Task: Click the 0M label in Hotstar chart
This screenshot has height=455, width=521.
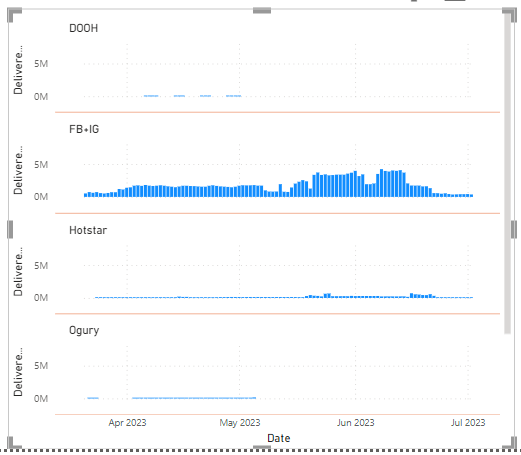Action: coord(41,297)
